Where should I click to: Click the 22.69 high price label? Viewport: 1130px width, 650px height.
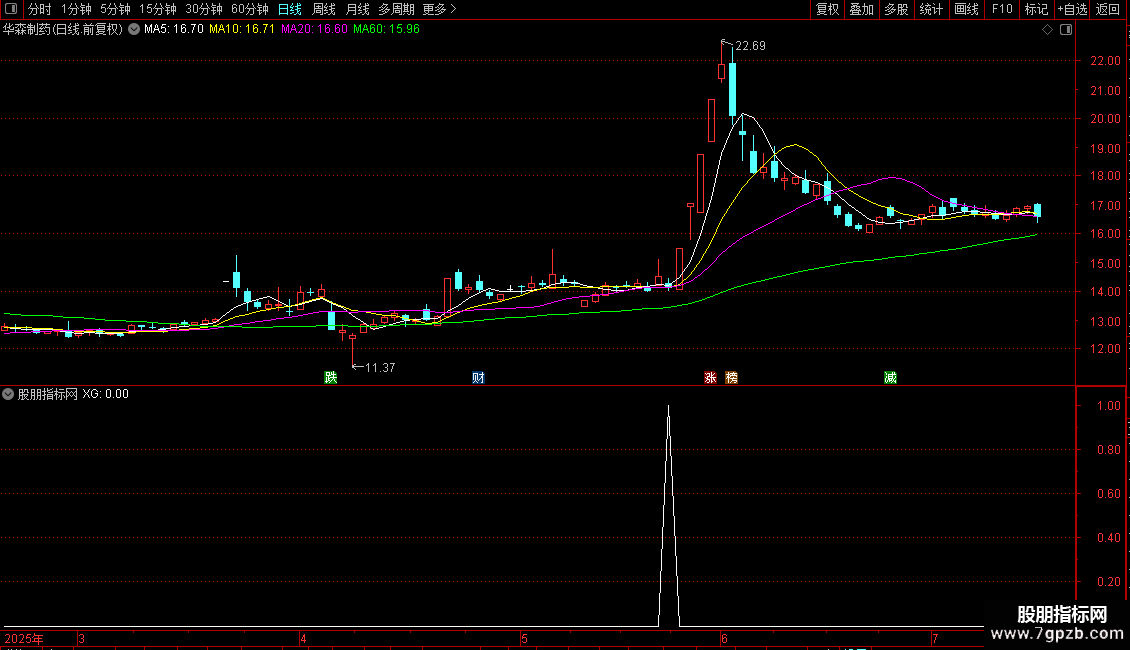(750, 46)
